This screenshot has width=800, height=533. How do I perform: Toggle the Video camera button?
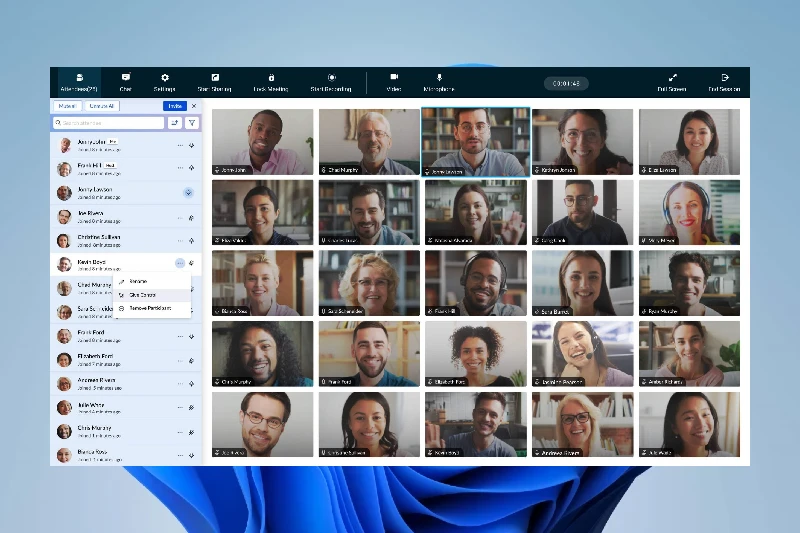click(x=394, y=82)
